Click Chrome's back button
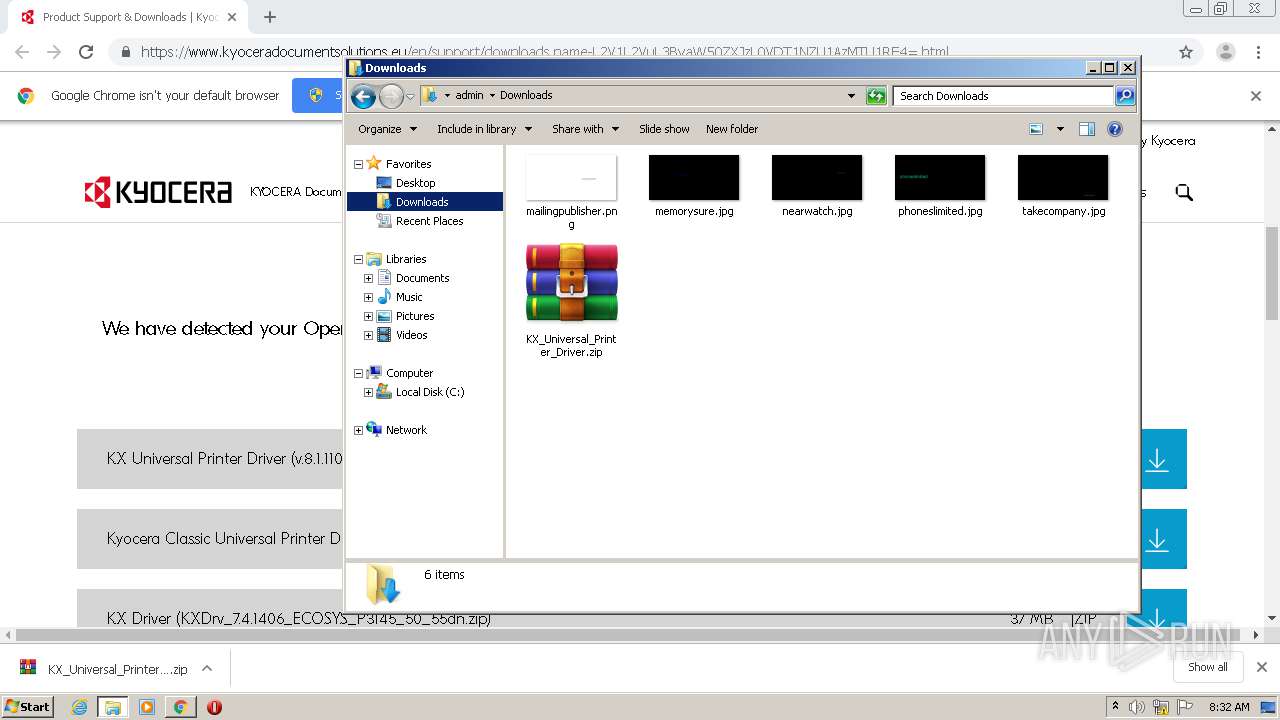Image resolution: width=1280 pixels, height=720 pixels. coord(22,52)
